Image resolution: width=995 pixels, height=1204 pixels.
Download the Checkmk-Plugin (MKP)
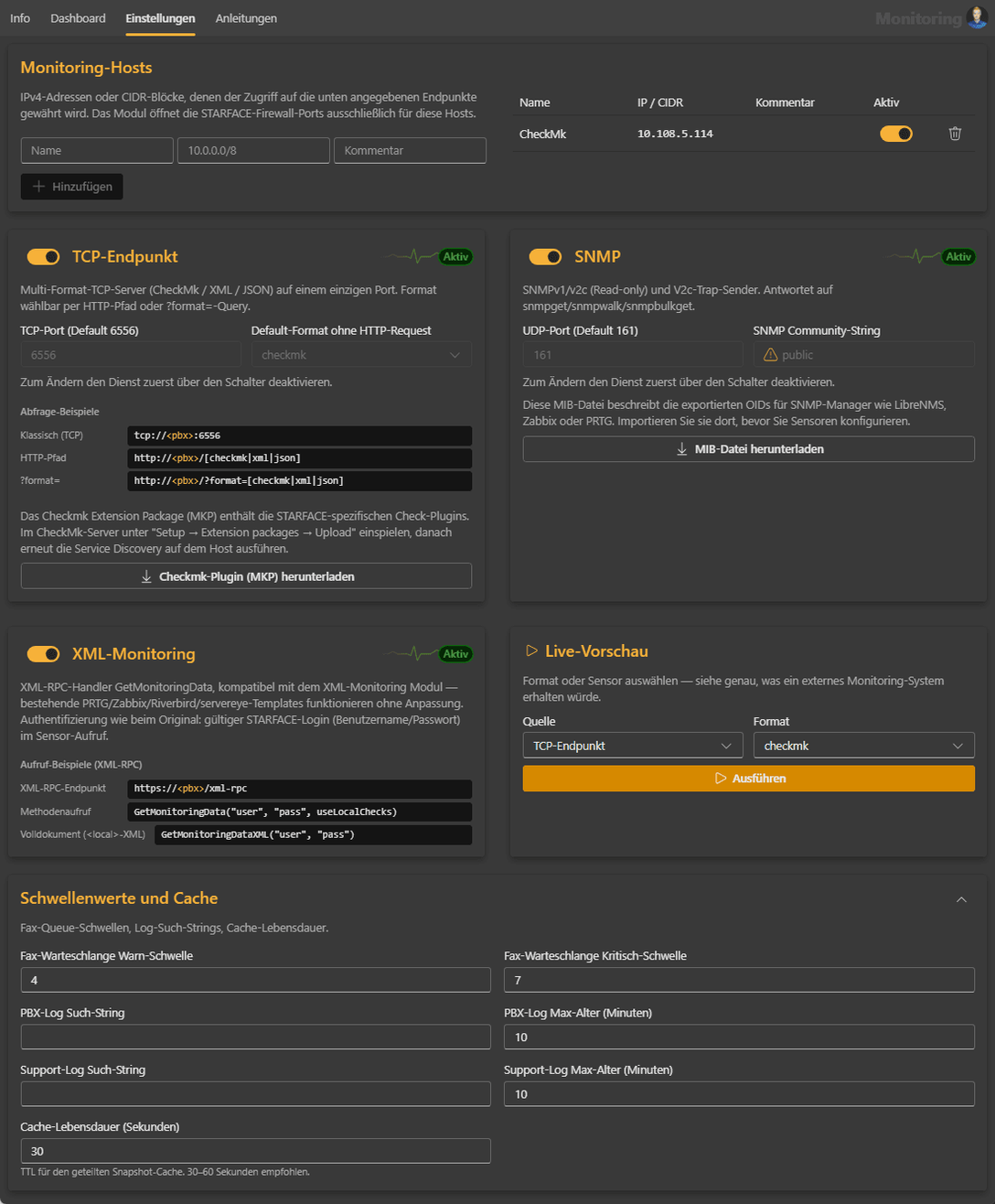tap(246, 576)
